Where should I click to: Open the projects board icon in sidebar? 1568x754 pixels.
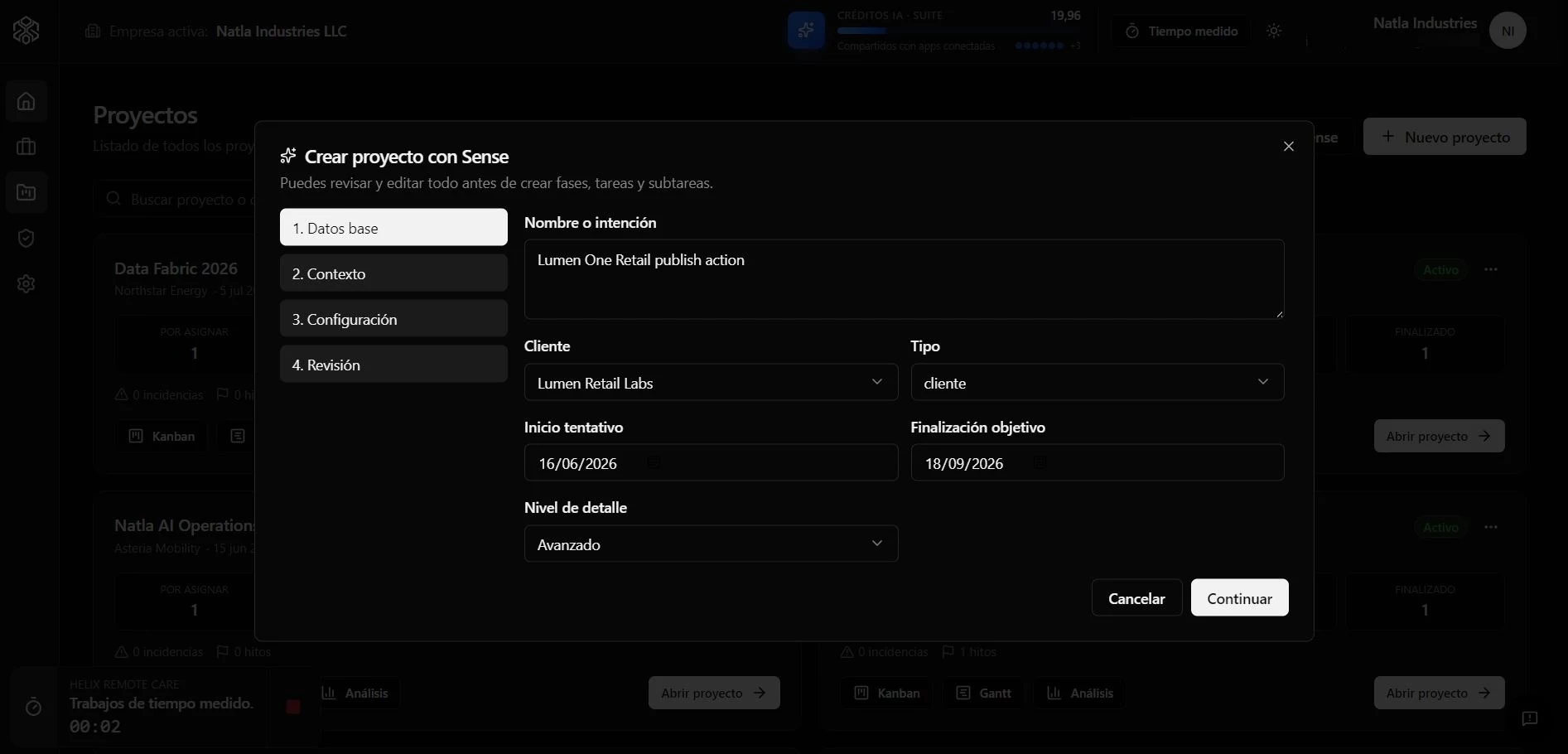point(27,193)
